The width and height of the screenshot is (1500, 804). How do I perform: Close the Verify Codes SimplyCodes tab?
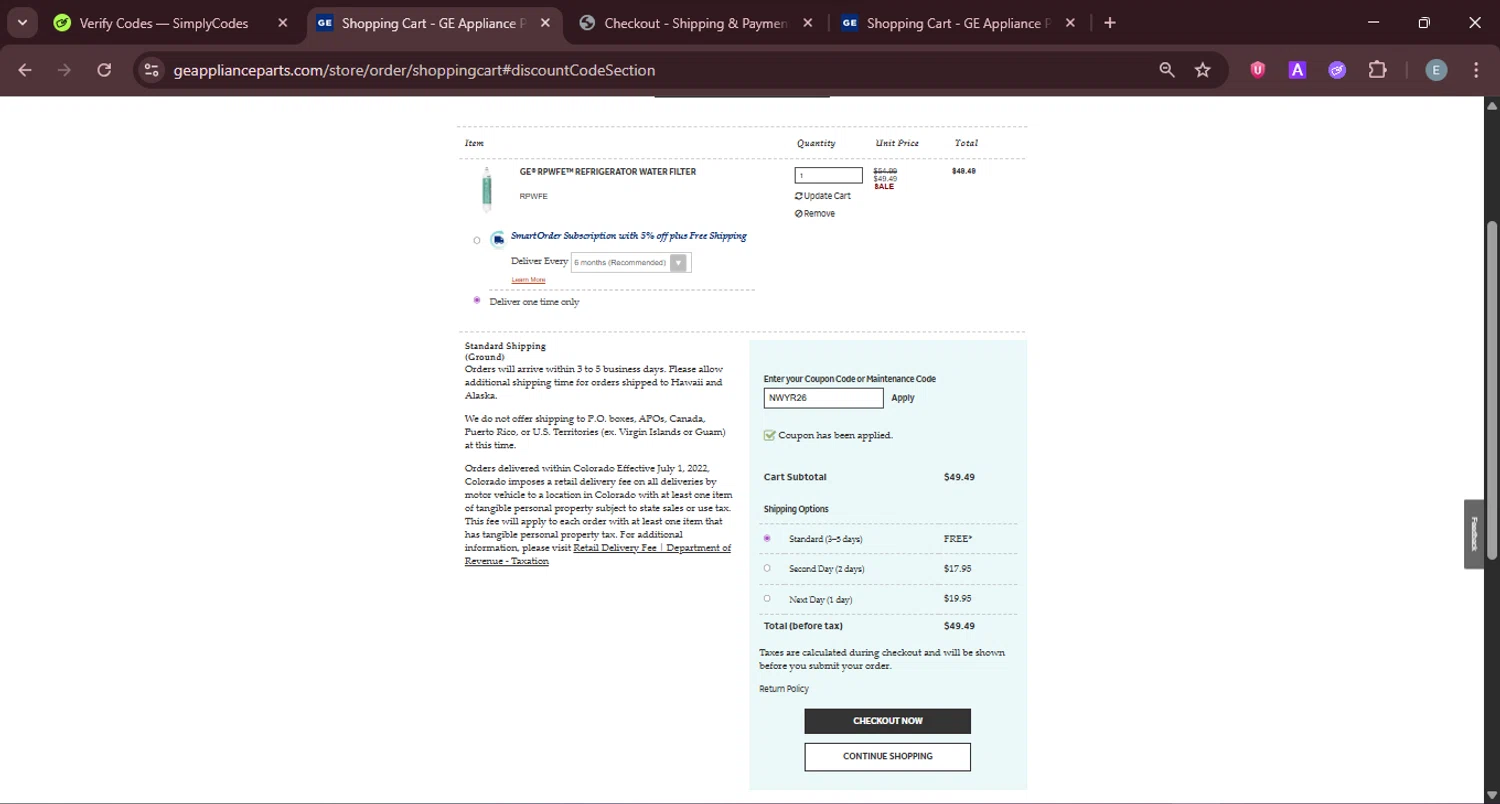pos(283,23)
